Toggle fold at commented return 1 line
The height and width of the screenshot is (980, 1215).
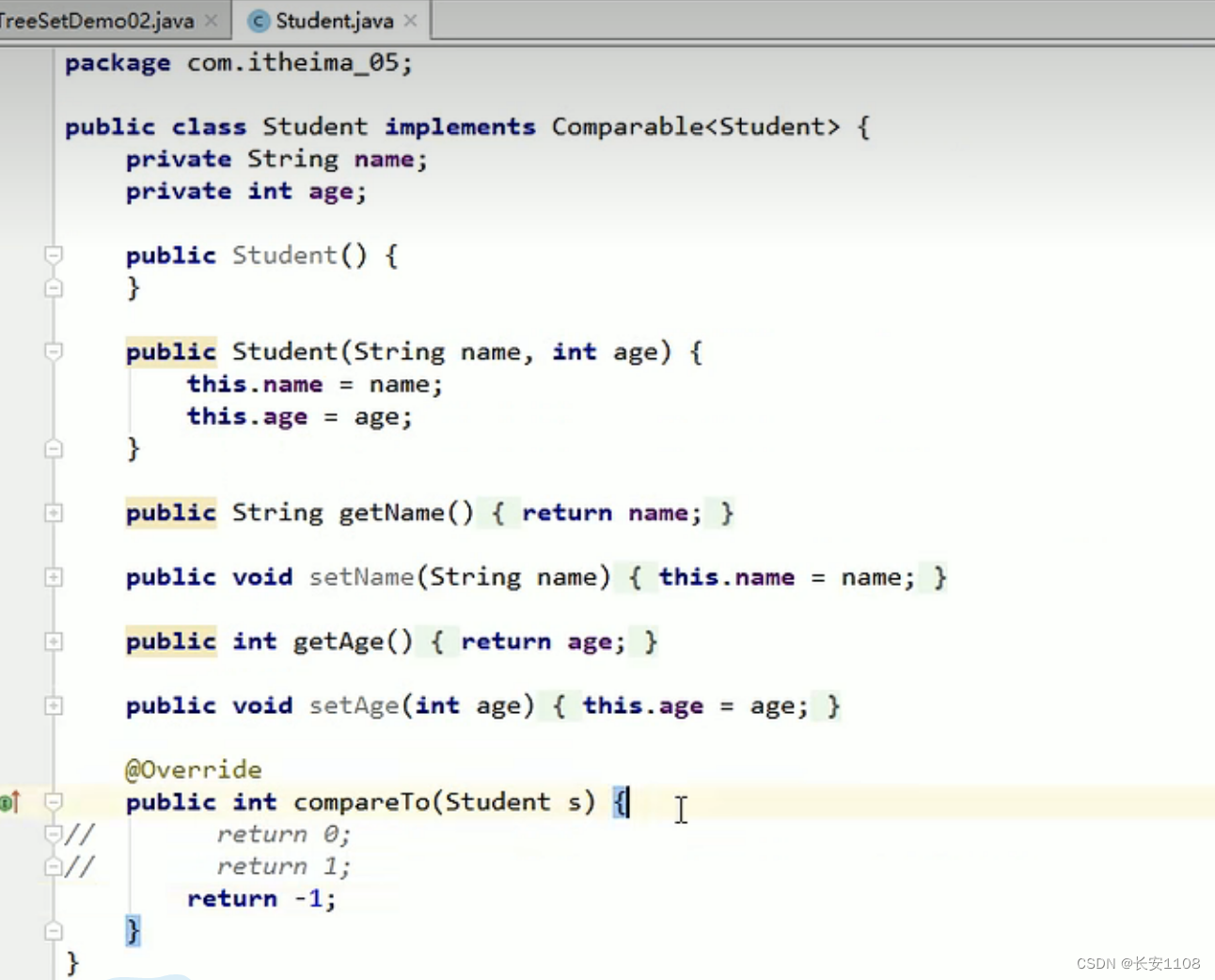[x=54, y=866]
